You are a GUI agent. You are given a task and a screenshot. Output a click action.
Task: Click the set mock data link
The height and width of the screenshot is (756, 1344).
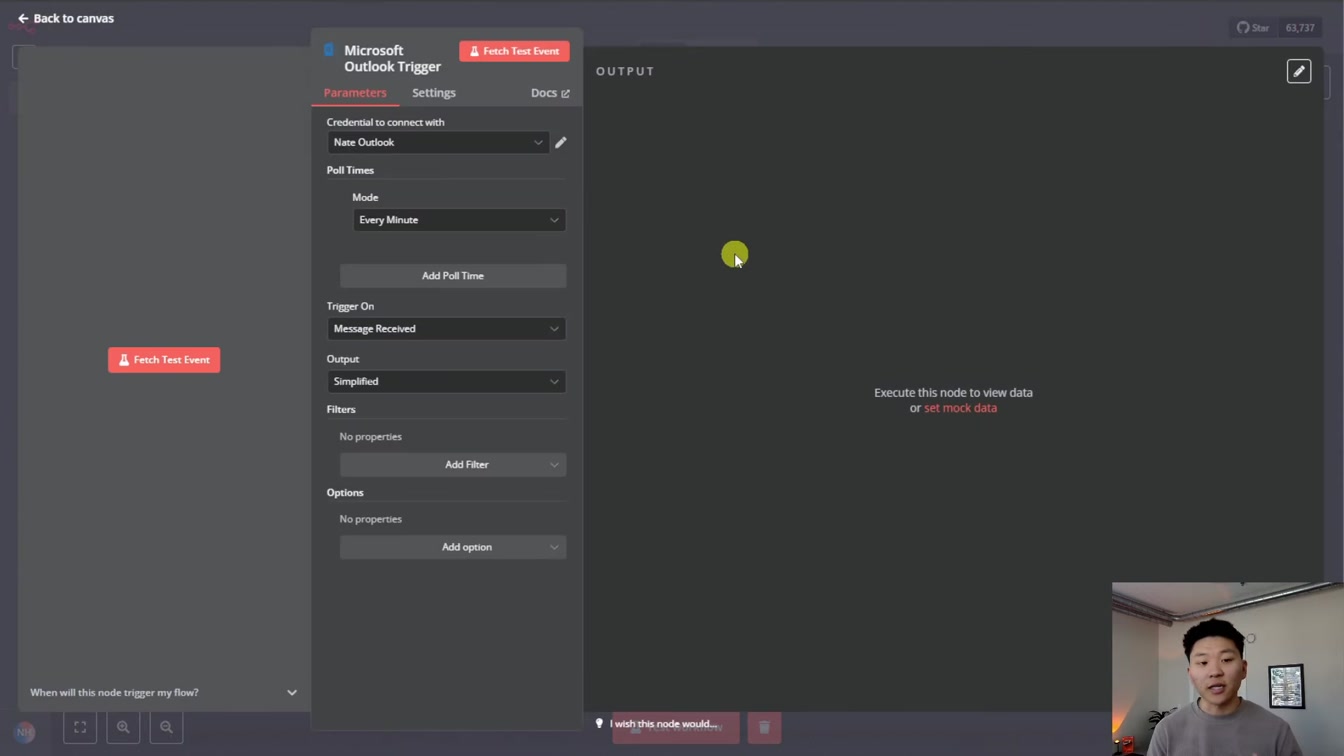coord(960,408)
